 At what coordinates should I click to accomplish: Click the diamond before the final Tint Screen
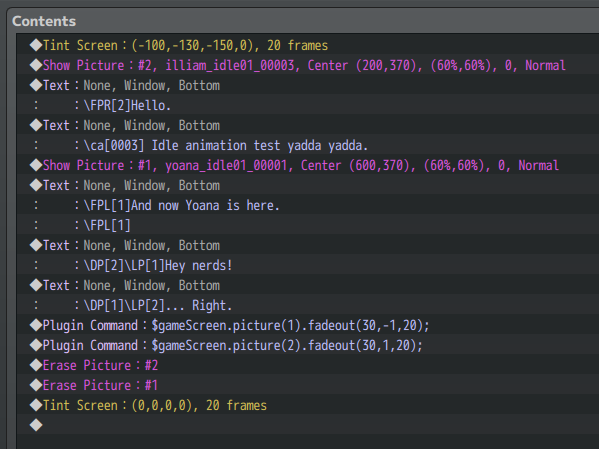tap(36, 405)
